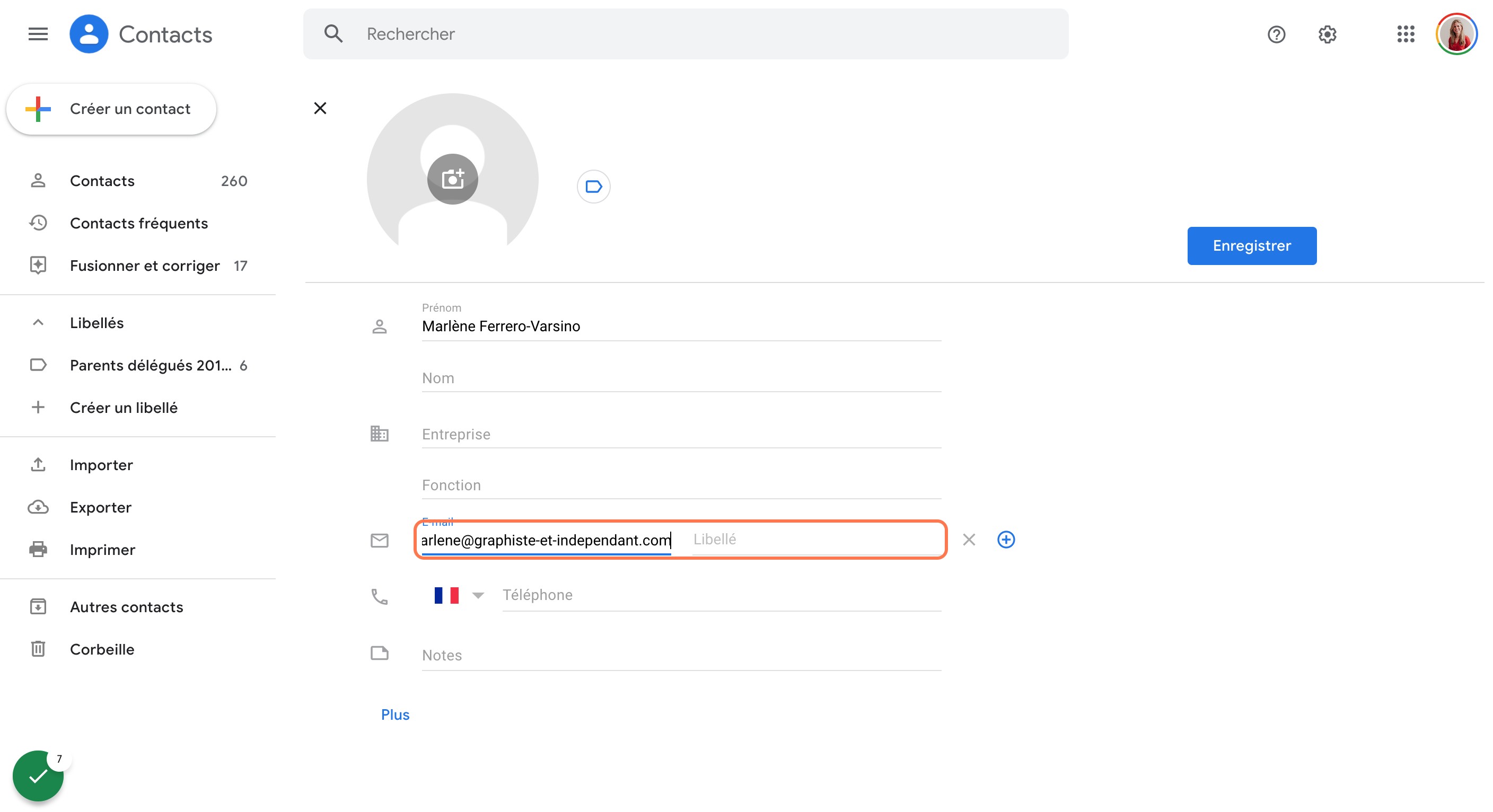Add a contact photo via camera icon

[x=453, y=179]
